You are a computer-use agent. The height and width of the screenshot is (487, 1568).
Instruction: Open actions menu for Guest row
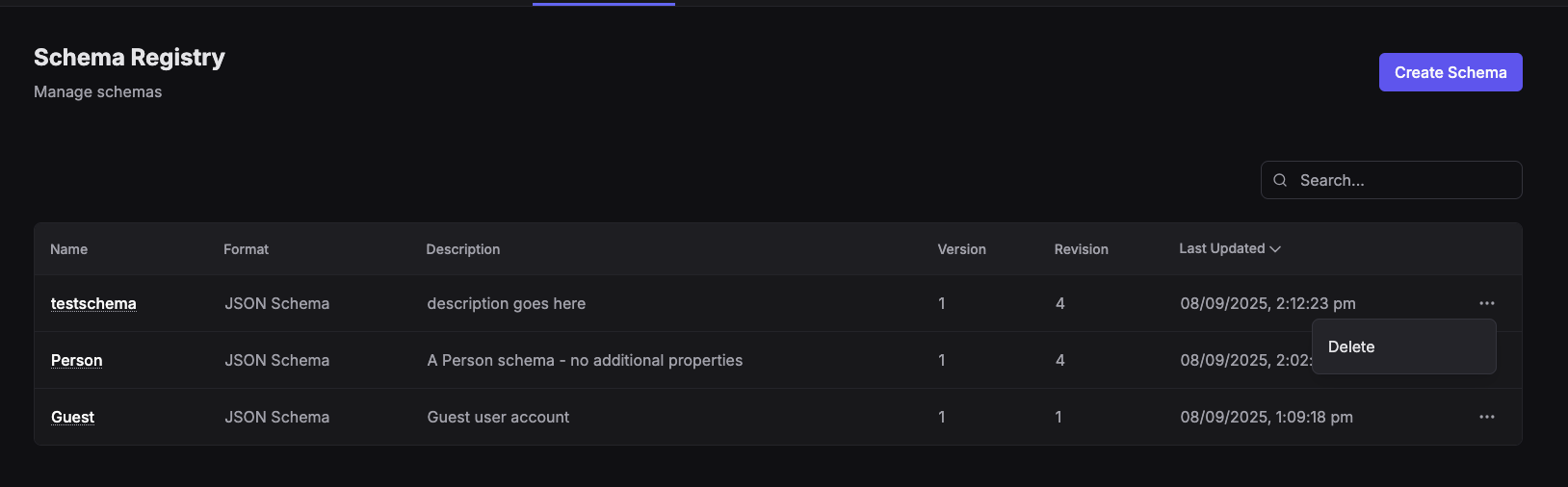[1487, 417]
